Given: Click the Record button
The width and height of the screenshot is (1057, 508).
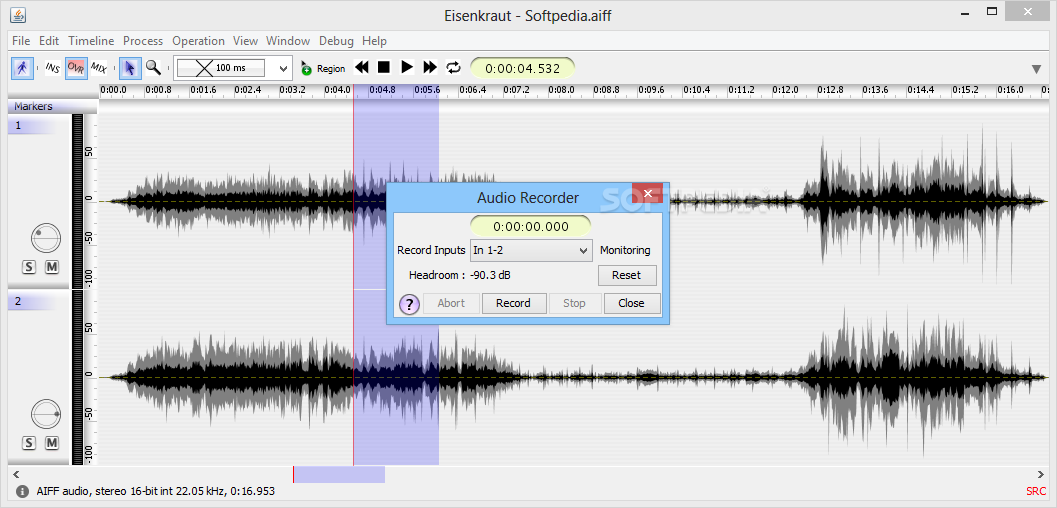Looking at the screenshot, I should tap(513, 303).
